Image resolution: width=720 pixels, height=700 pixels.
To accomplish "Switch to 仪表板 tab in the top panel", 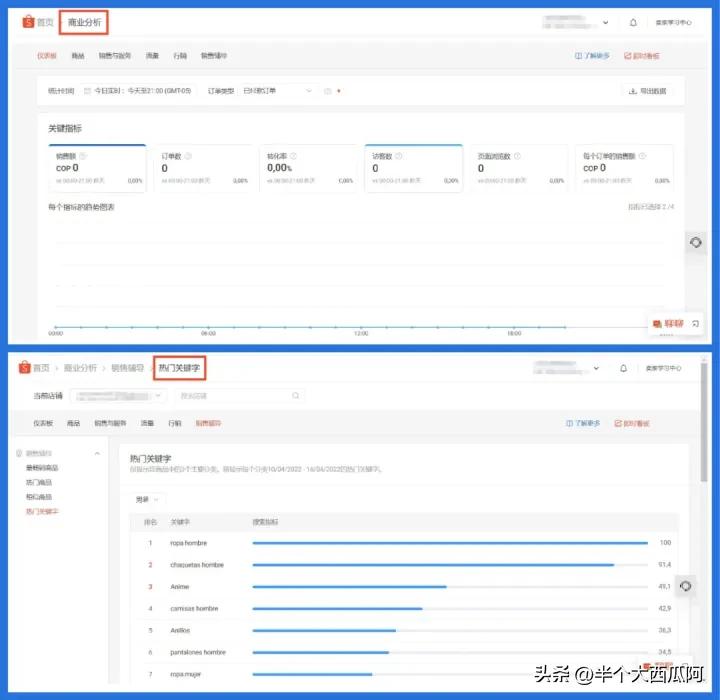I will (x=47, y=56).
